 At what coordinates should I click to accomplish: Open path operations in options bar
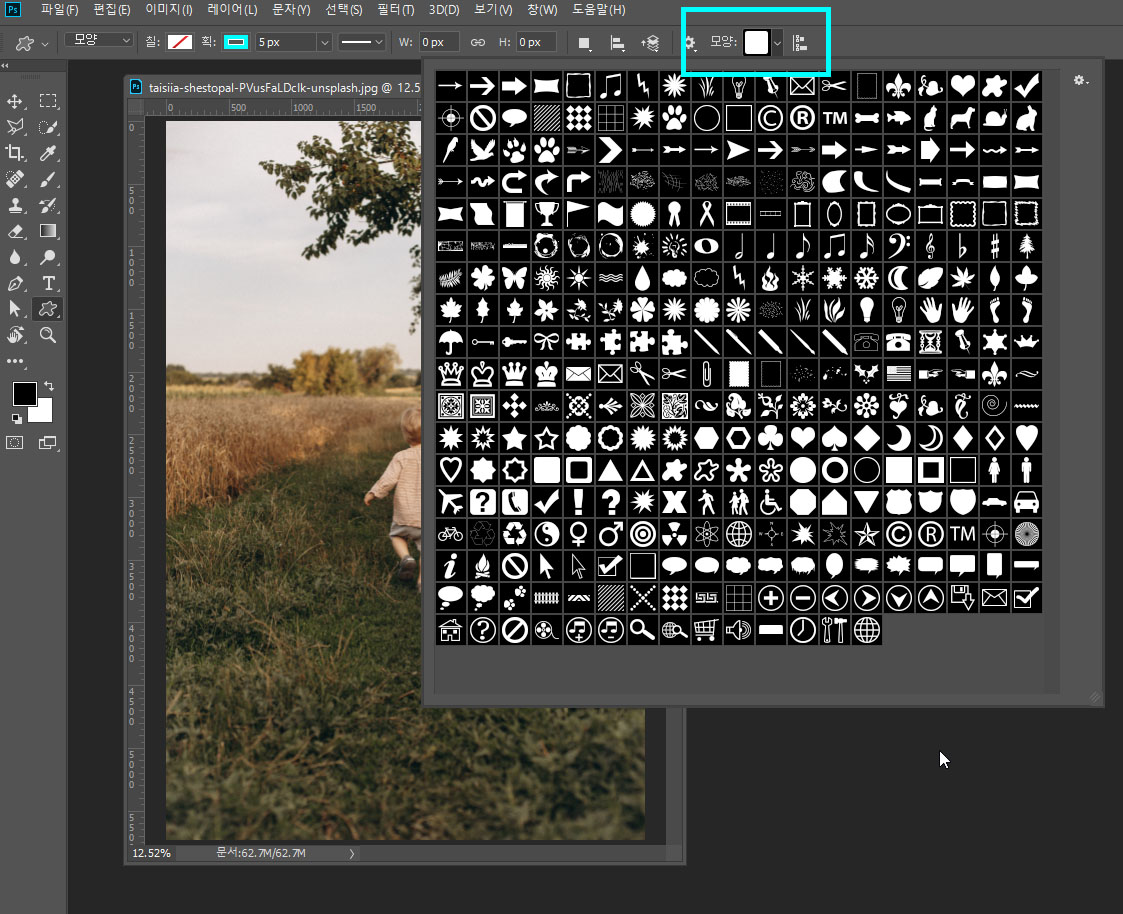[584, 43]
